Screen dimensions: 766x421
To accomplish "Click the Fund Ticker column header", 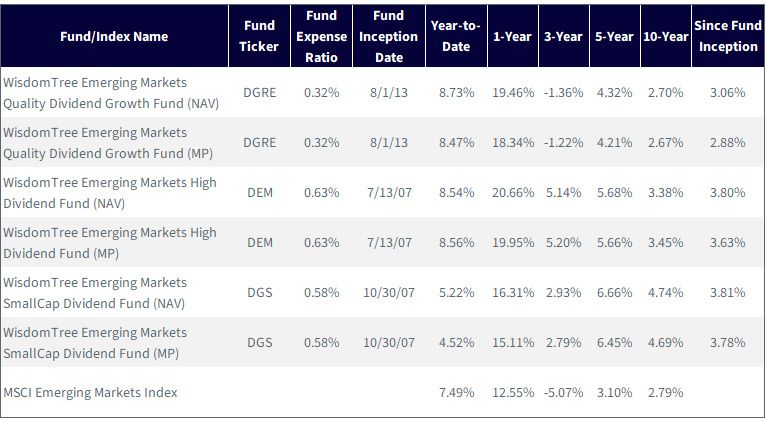I will pos(259,37).
